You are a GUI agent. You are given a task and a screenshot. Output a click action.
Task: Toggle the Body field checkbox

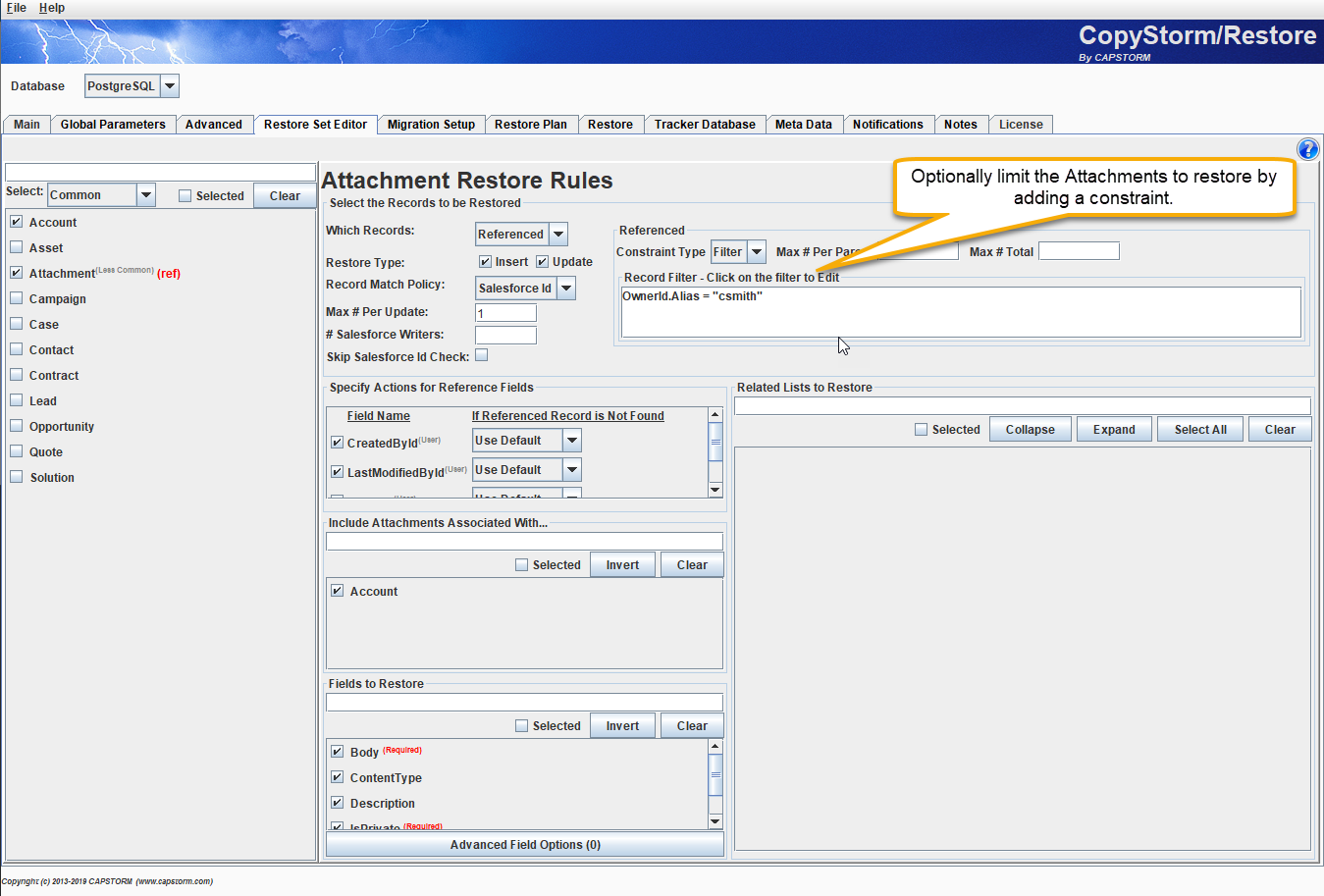(337, 752)
